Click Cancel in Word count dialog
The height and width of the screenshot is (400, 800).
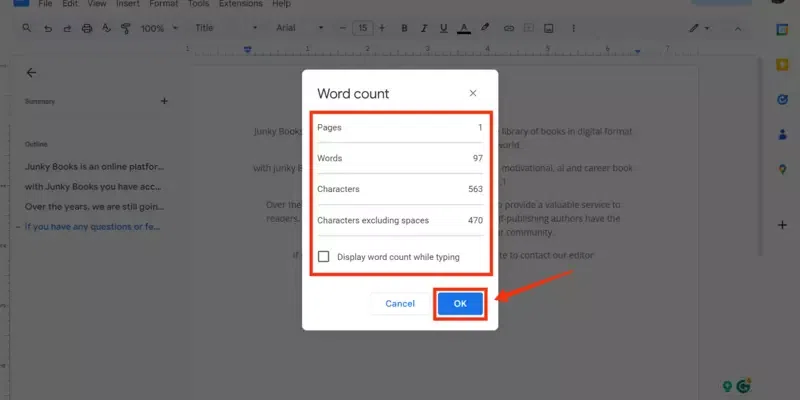400,304
